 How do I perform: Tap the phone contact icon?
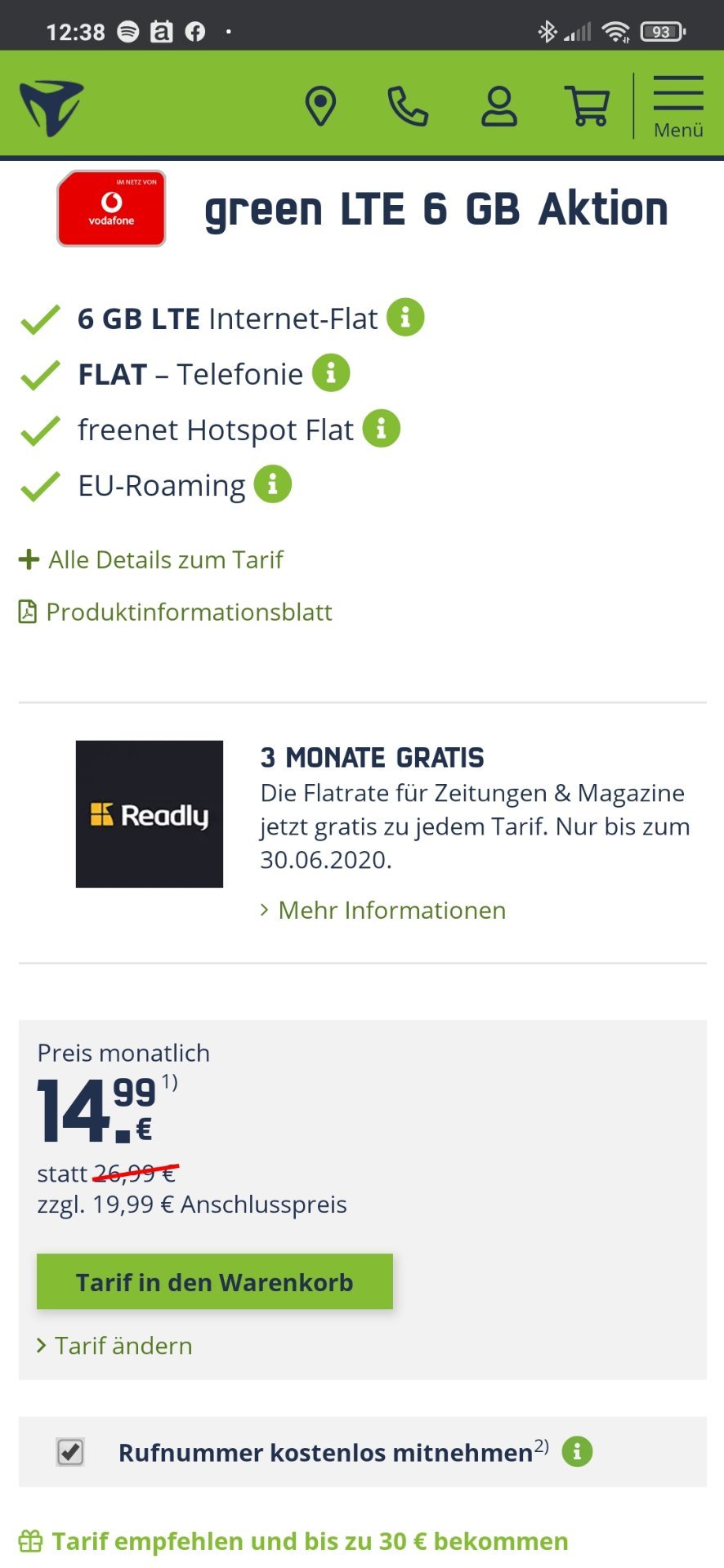pos(408,106)
